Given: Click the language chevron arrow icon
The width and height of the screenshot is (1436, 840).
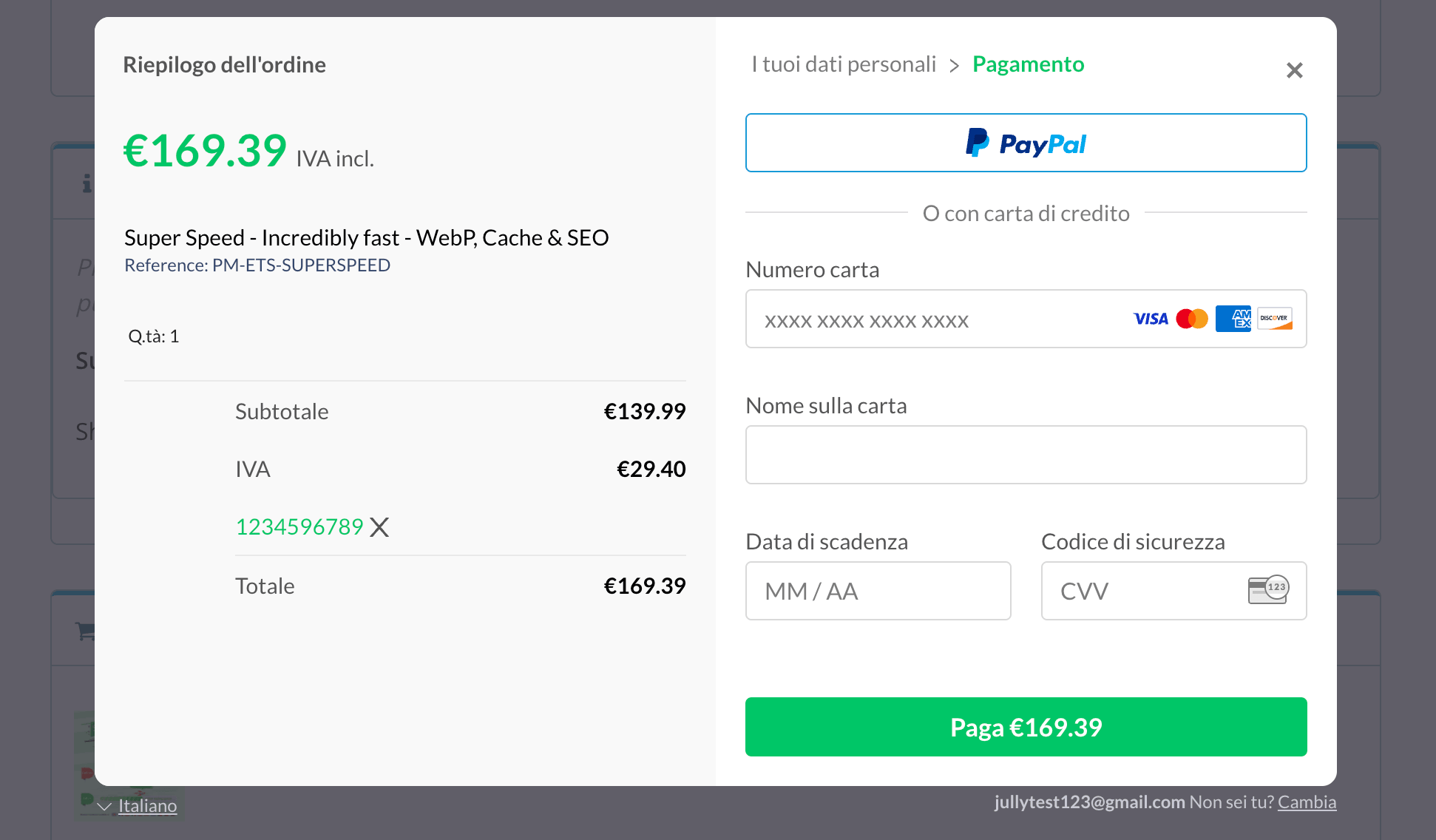Looking at the screenshot, I should click(x=104, y=807).
